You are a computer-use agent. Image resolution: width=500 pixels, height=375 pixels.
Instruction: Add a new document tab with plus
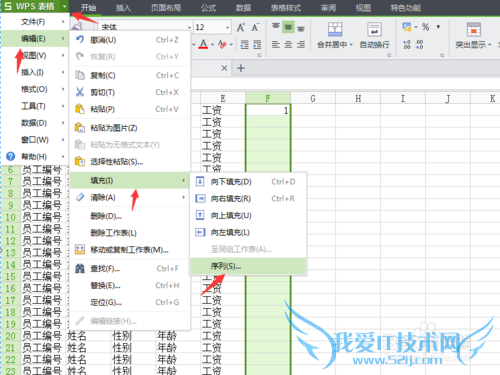(241, 68)
